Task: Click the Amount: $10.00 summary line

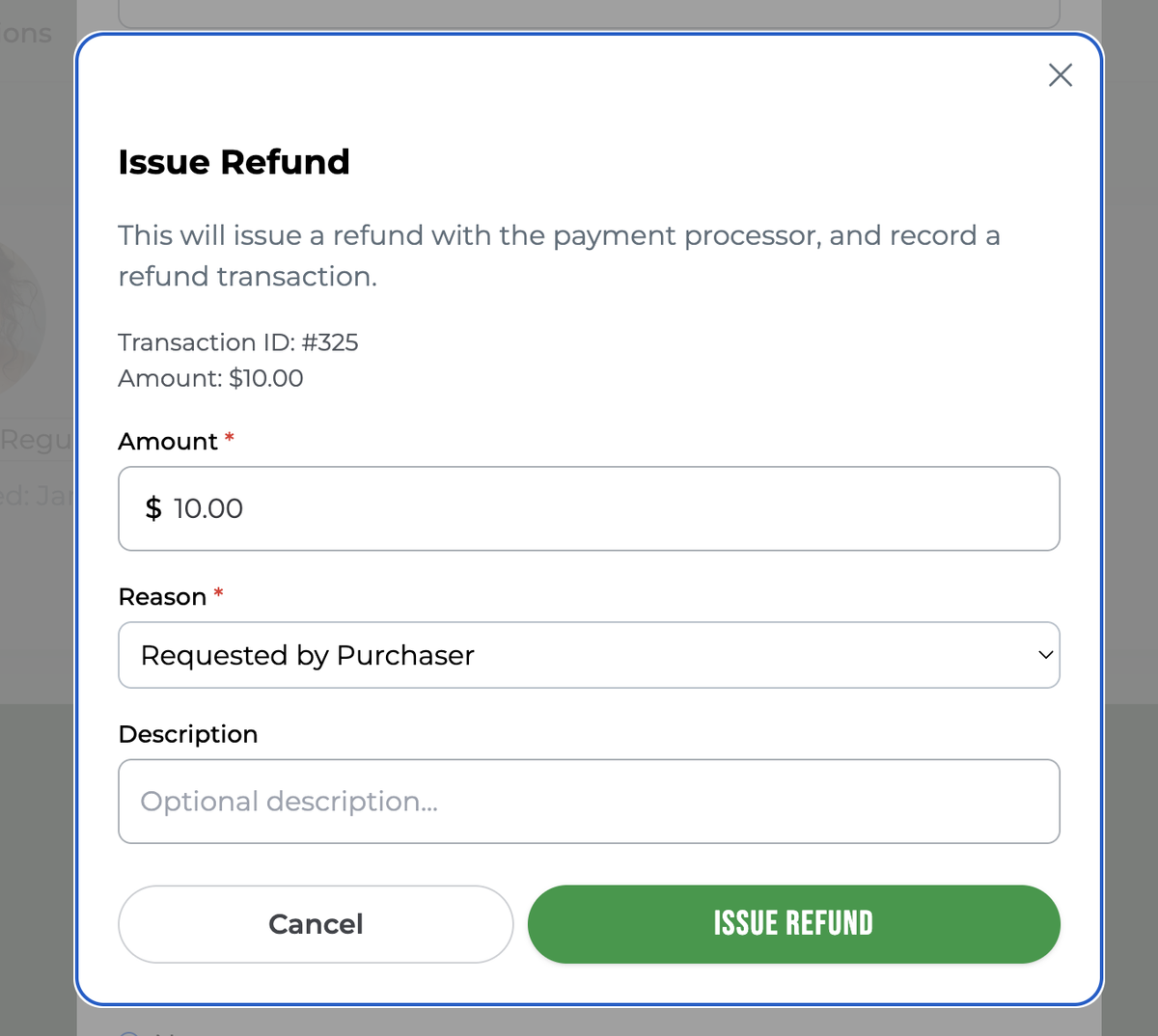Action: (209, 378)
